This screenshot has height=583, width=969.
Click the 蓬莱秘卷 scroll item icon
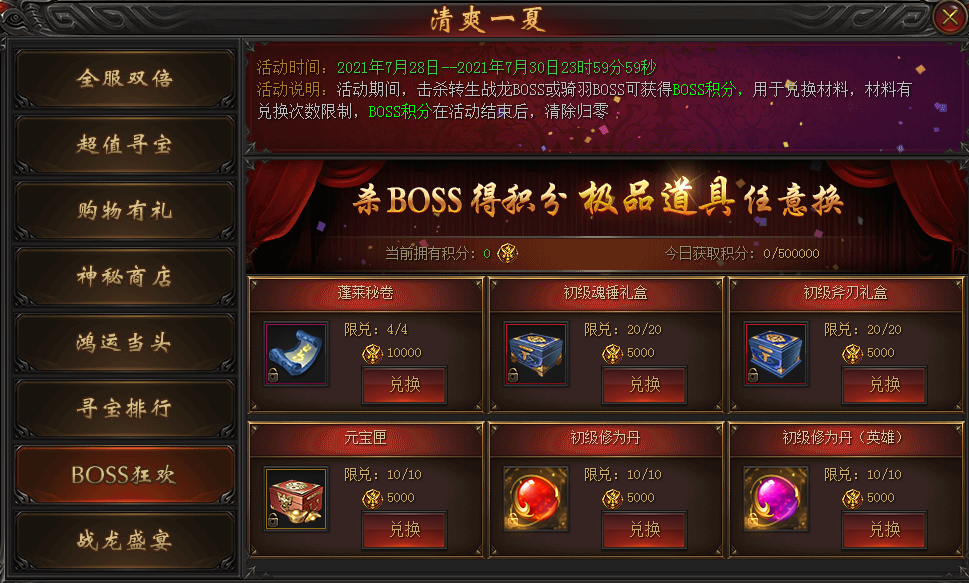[x=296, y=354]
